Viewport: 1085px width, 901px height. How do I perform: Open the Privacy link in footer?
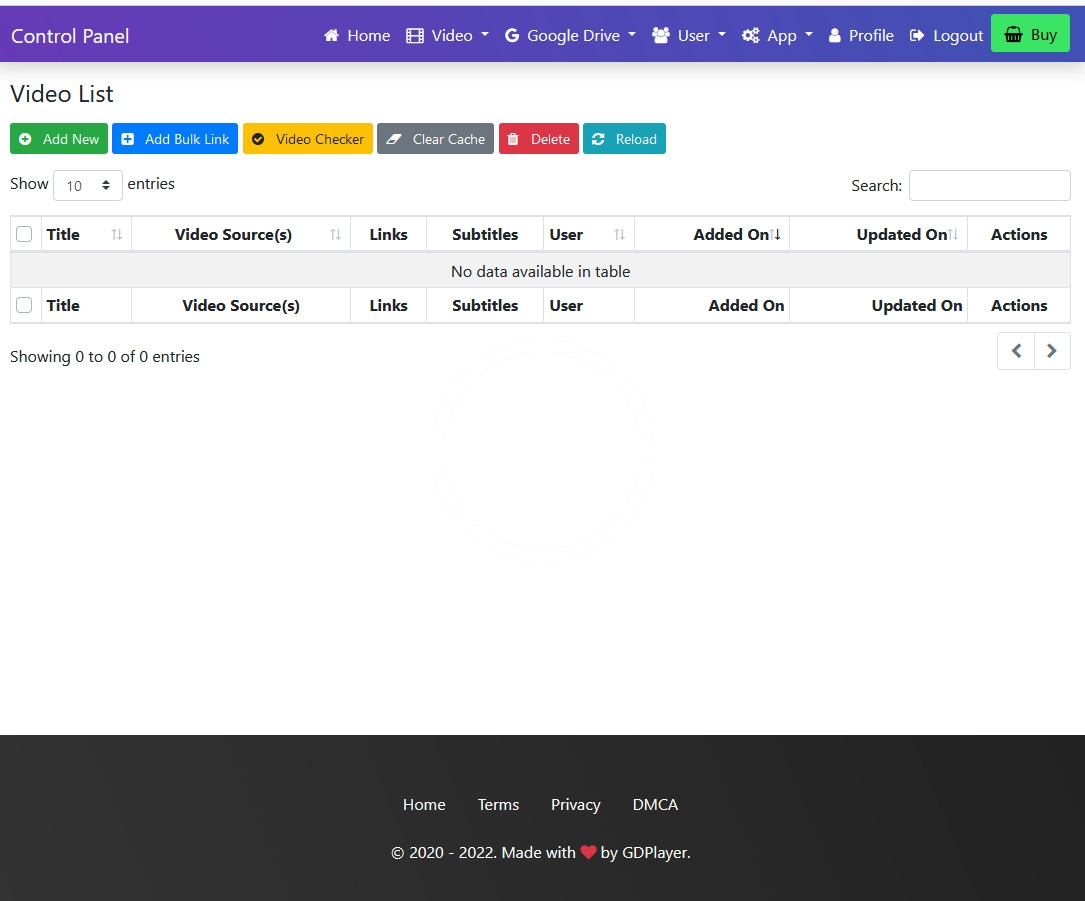(575, 804)
